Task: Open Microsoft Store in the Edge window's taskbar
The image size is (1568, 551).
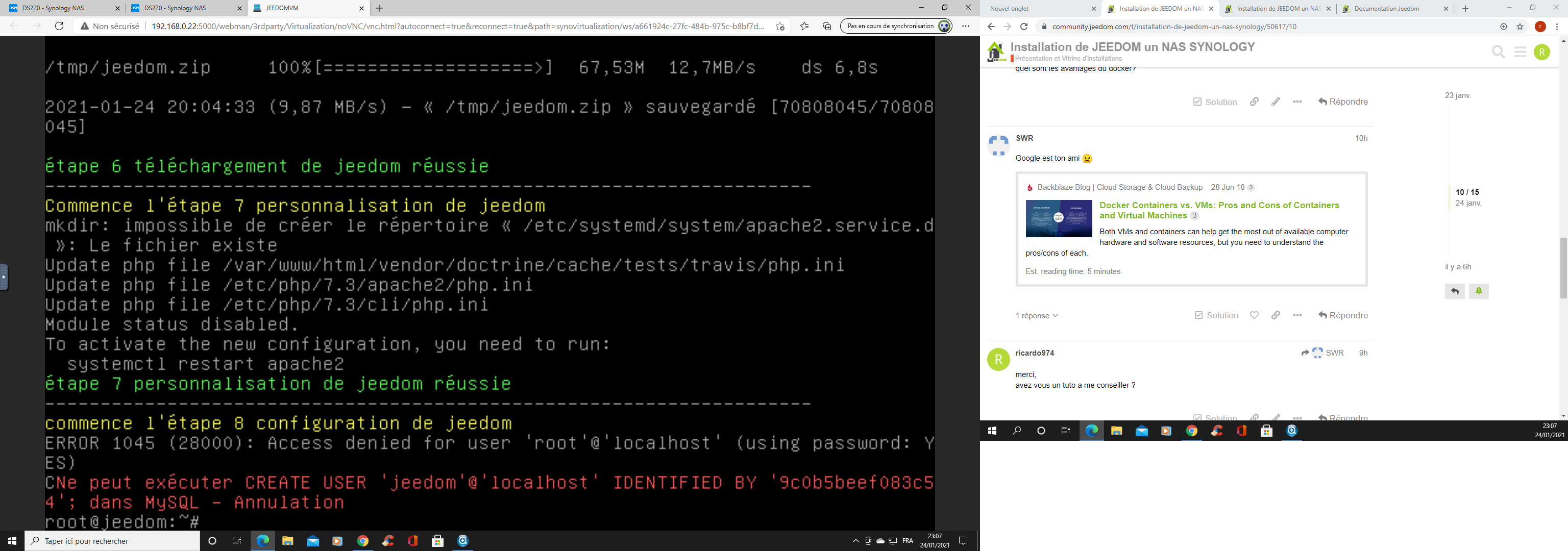Action: 437,541
